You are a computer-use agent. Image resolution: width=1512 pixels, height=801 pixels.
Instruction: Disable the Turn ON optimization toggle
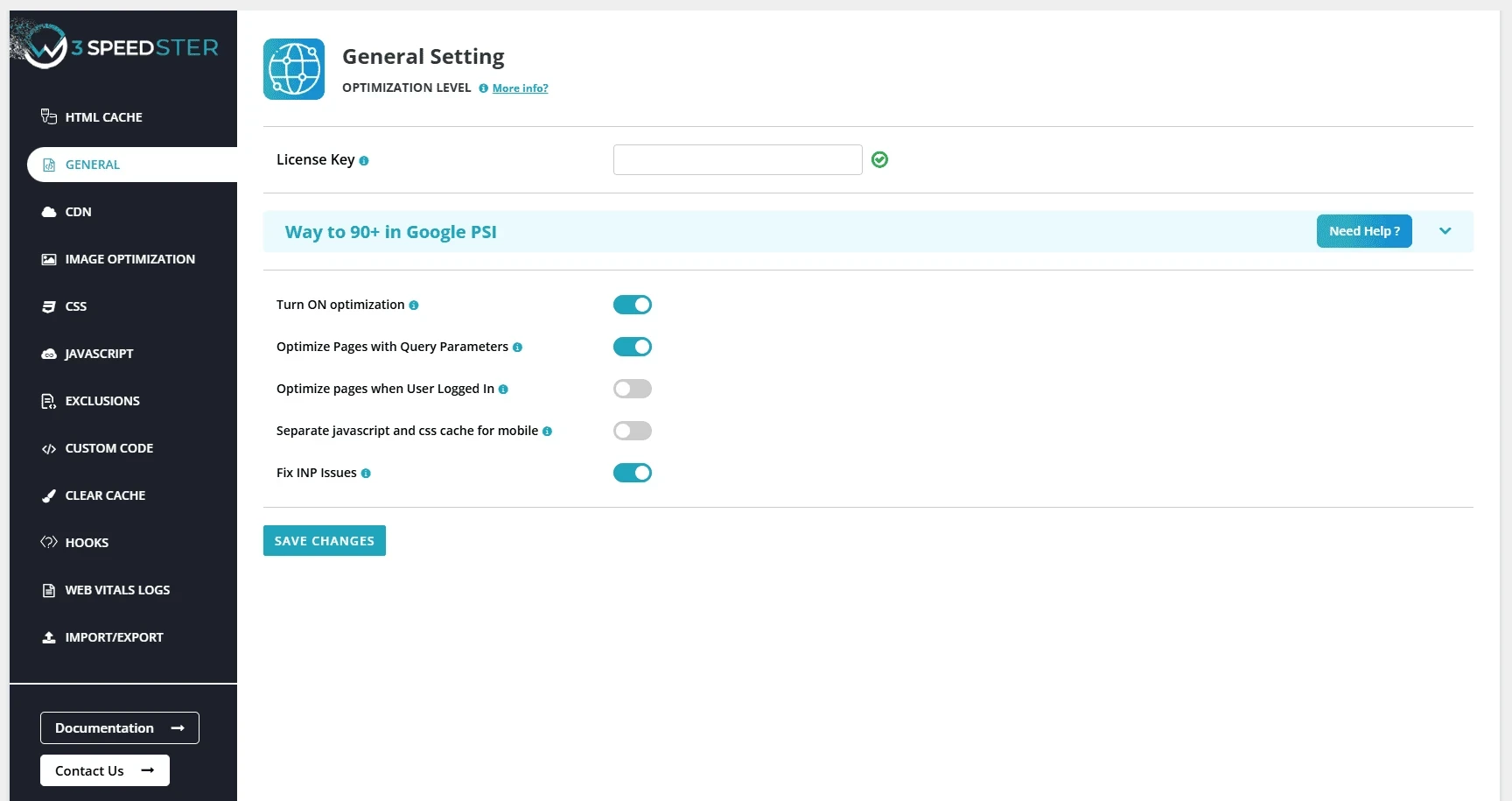[x=632, y=305]
